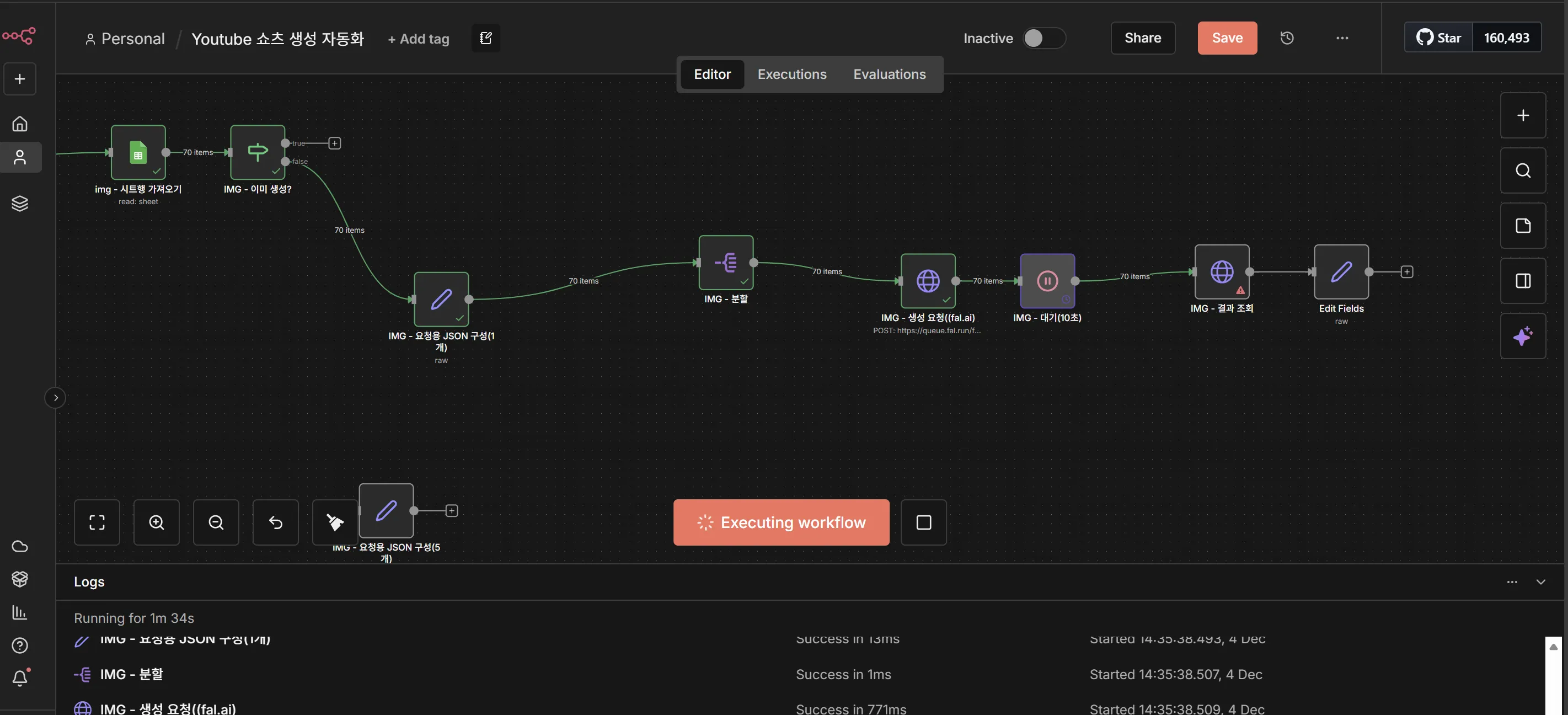
Task: Click the Share button
Action: 1143,38
